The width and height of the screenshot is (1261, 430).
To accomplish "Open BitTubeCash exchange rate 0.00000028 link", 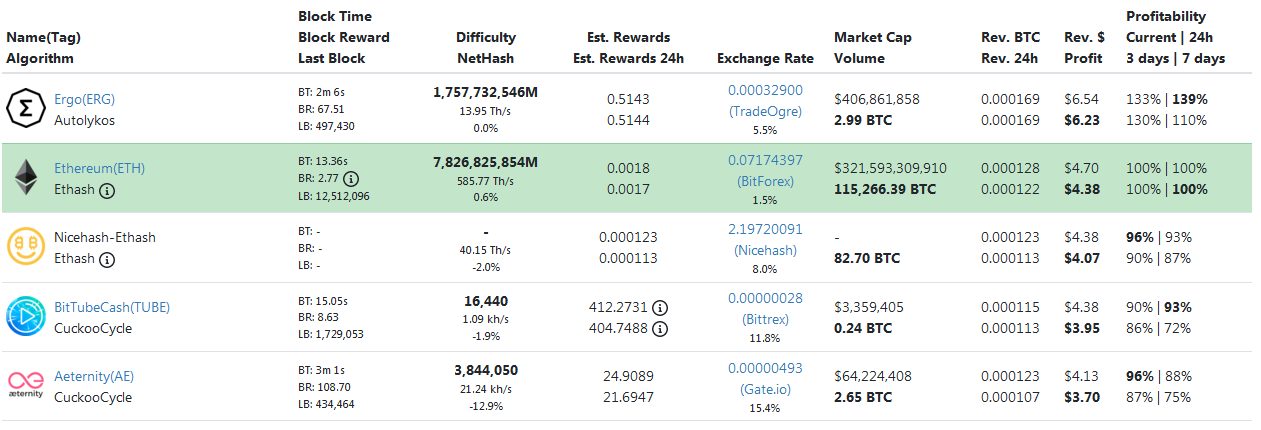I will pos(765,298).
